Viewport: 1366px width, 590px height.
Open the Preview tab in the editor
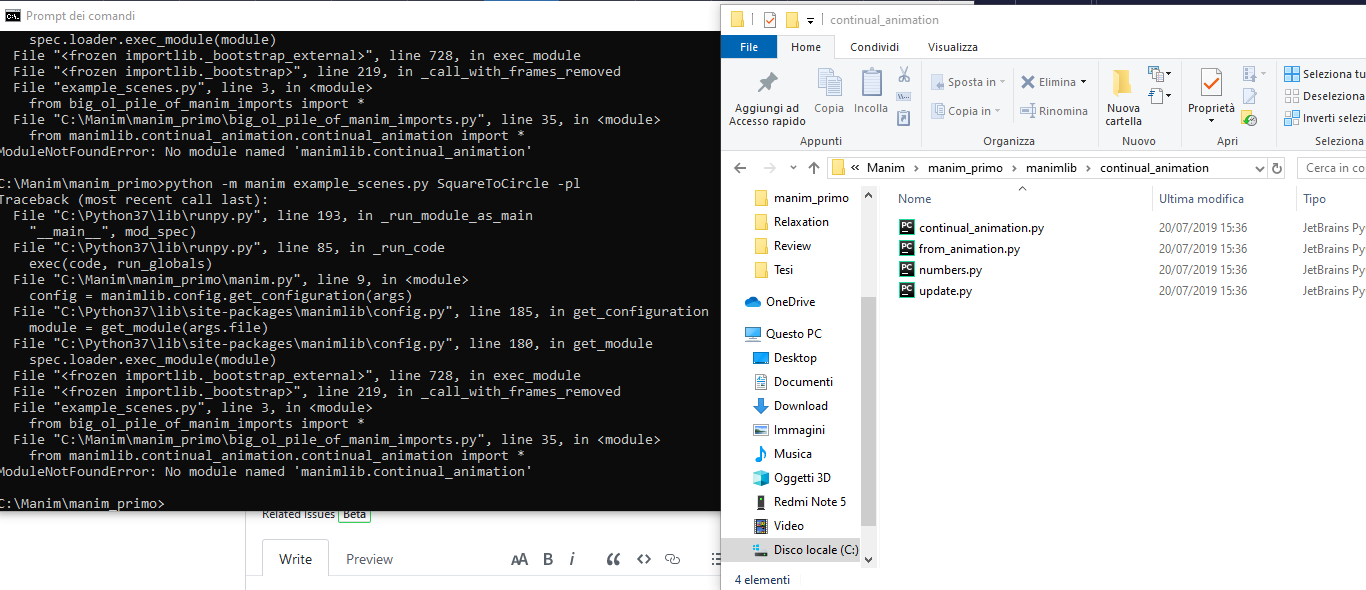[369, 558]
